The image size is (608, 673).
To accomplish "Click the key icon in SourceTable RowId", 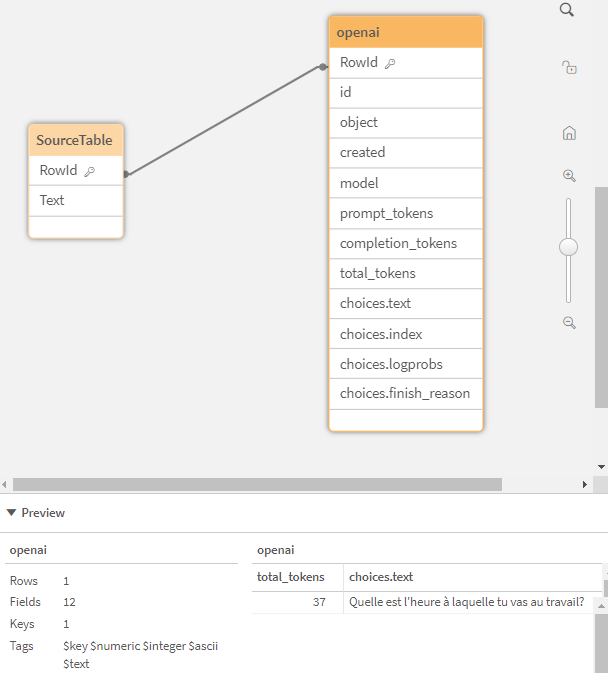I will pos(89,171).
